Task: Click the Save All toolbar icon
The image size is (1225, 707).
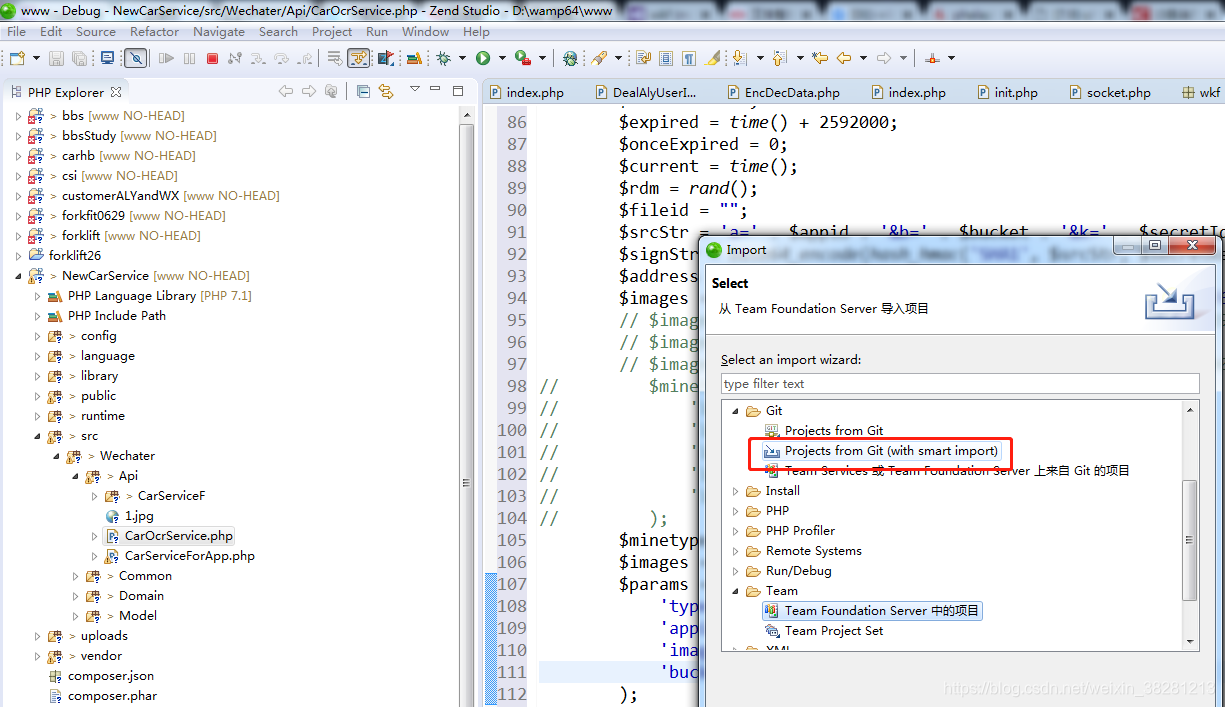Action: [79, 58]
